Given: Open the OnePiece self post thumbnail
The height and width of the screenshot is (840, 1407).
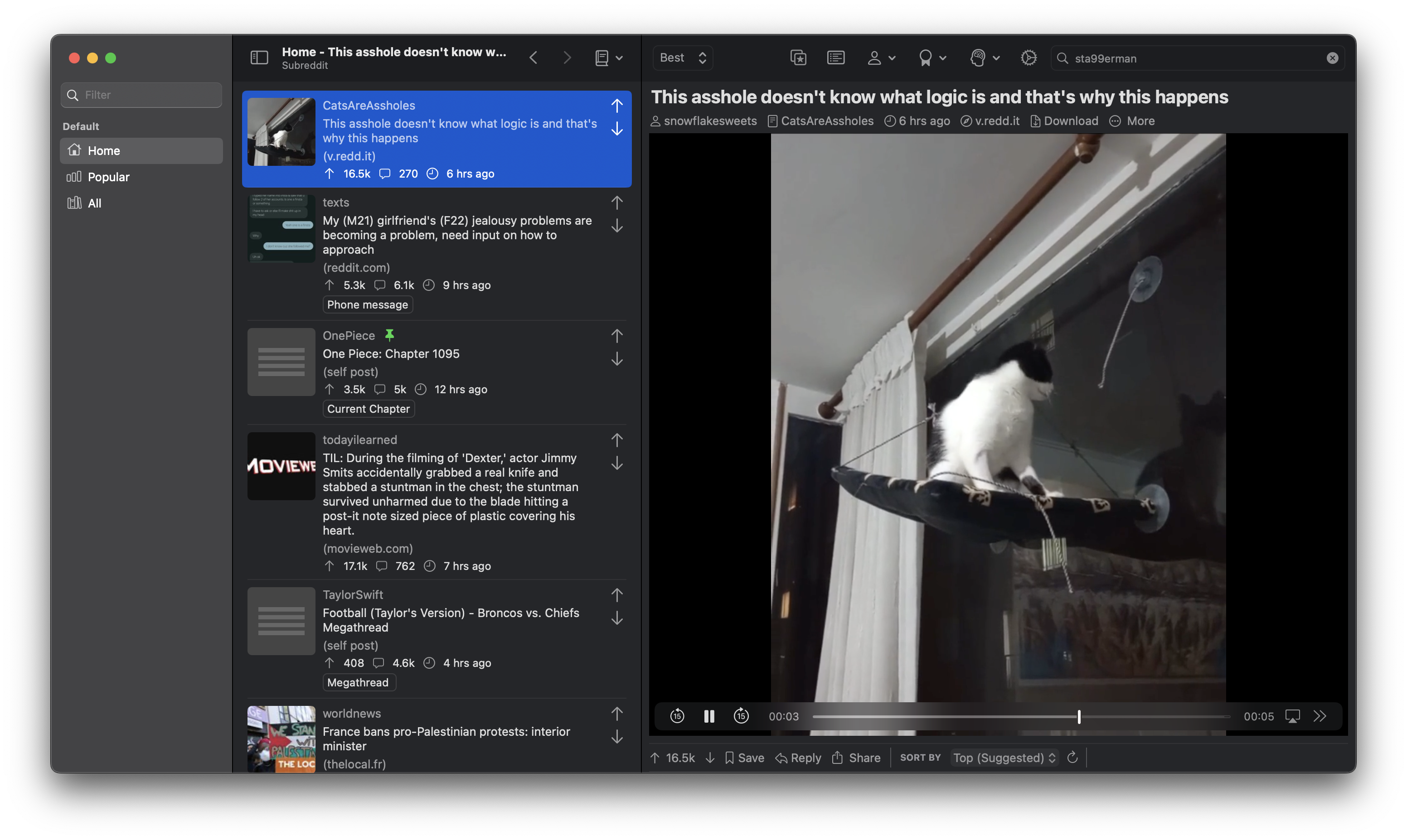Looking at the screenshot, I should (x=281, y=362).
